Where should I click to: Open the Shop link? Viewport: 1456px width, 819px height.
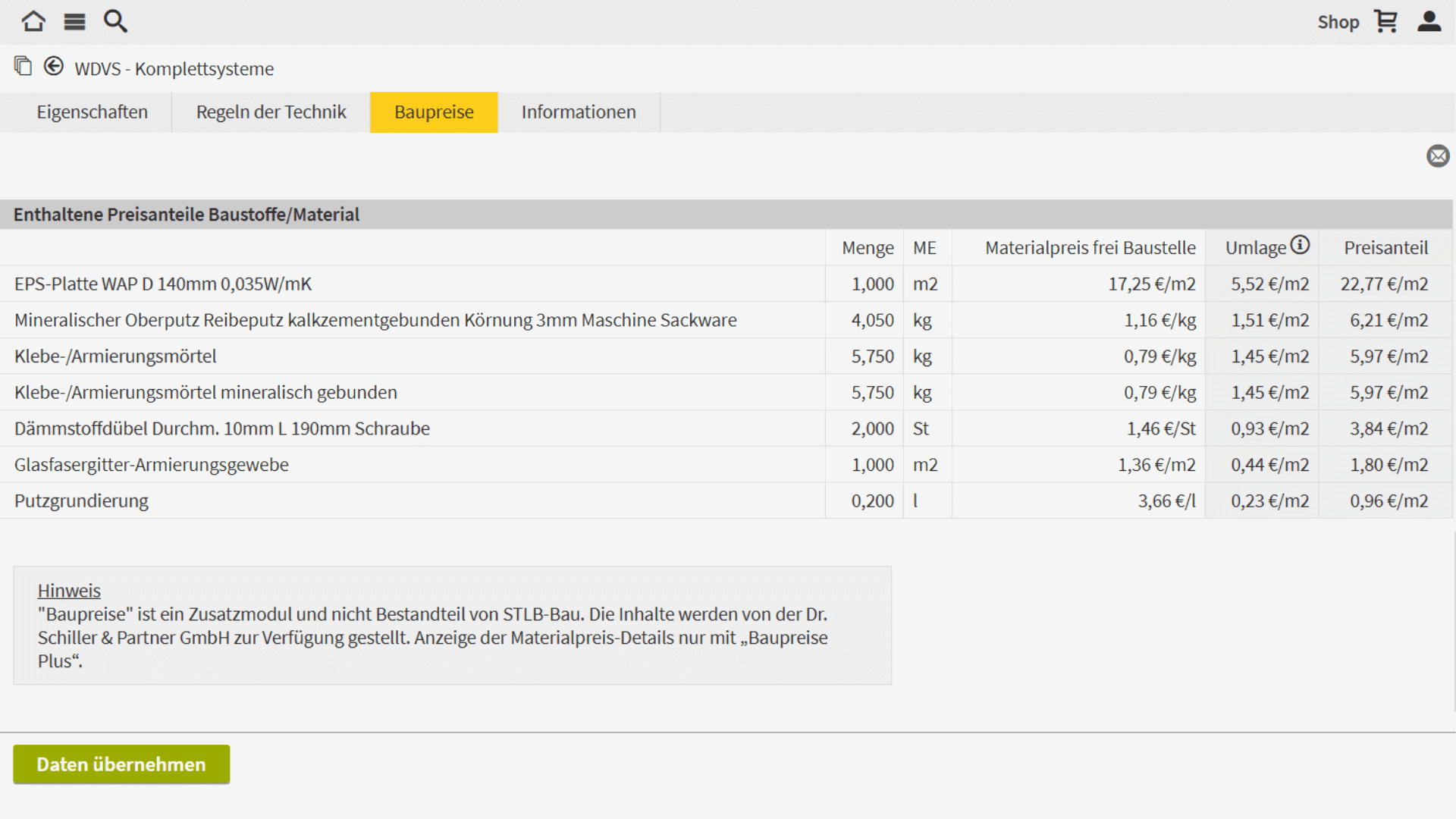(x=1338, y=22)
